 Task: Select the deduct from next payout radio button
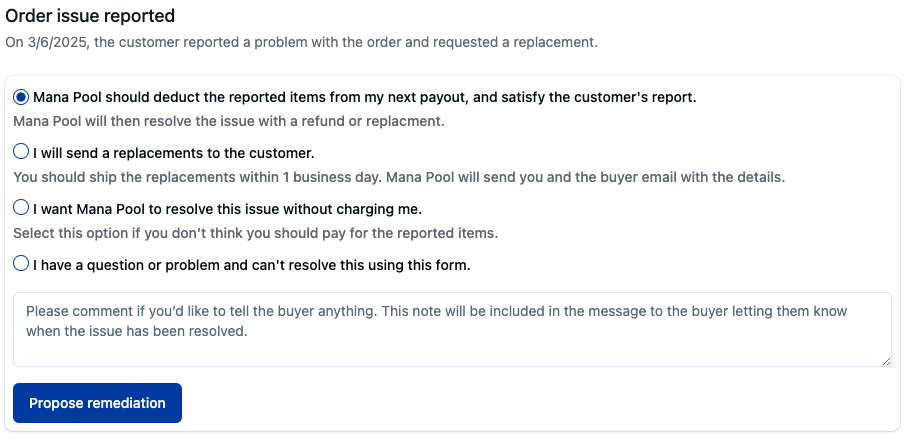[21, 97]
